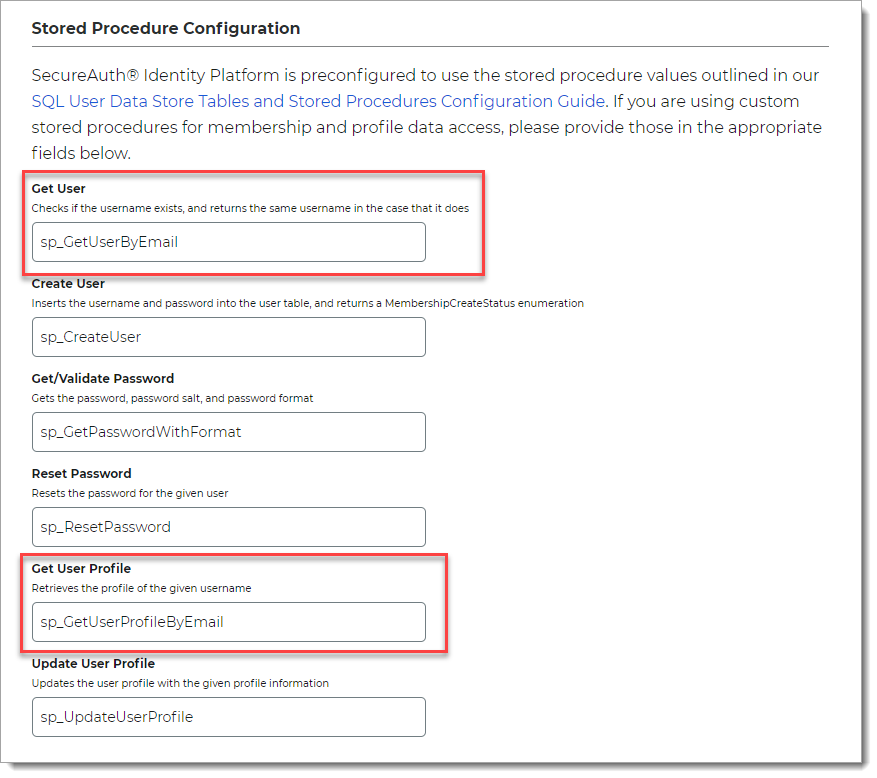
Task: Click the "Updates the user profile" description text
Action: [180, 683]
